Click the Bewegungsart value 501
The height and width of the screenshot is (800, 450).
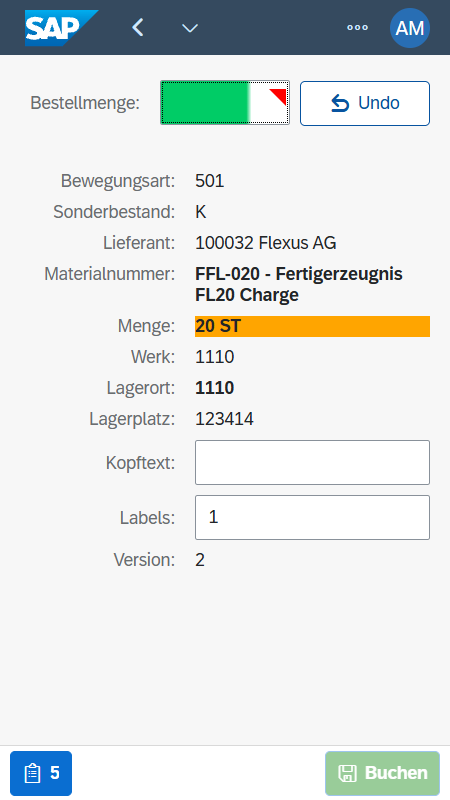pos(210,181)
